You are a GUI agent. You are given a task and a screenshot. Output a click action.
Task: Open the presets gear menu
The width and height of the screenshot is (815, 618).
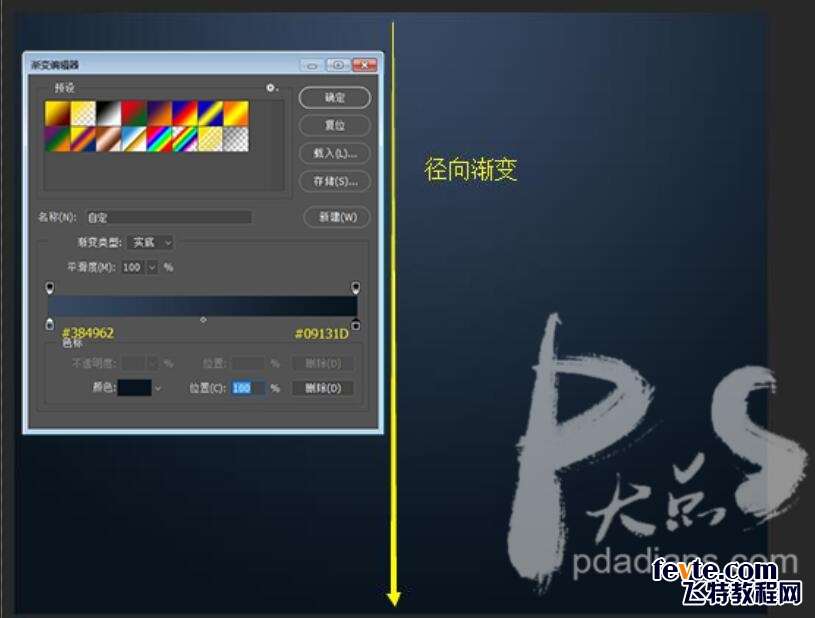click(272, 88)
